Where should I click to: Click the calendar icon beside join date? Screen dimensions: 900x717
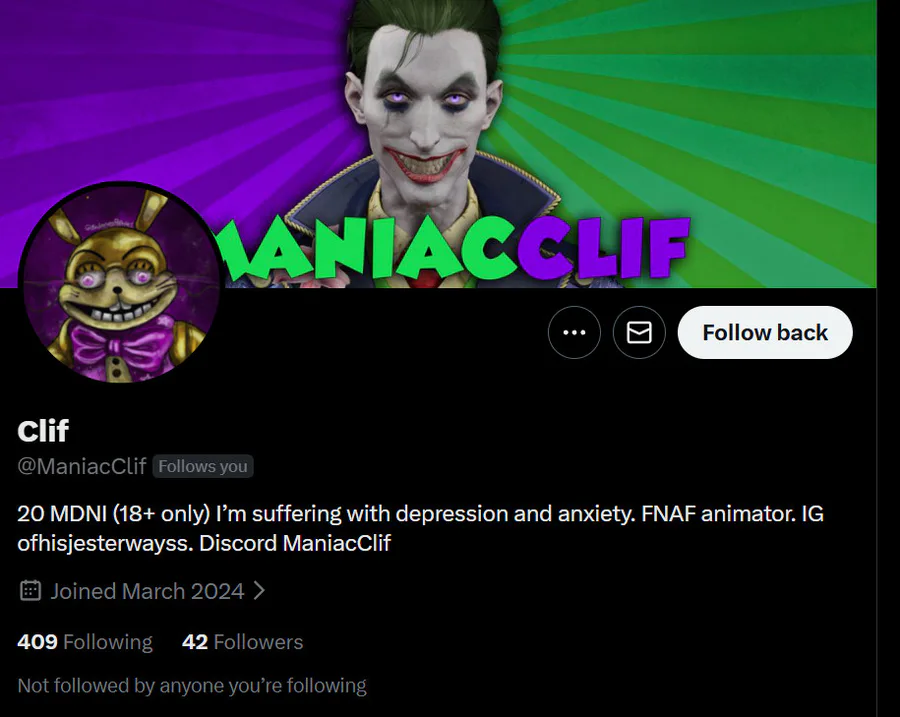click(x=30, y=591)
